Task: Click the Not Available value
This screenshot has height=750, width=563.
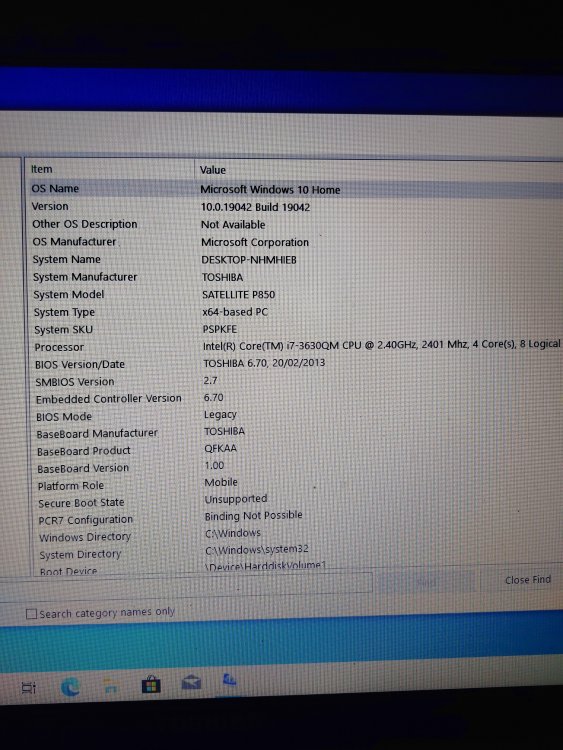Action: (233, 224)
